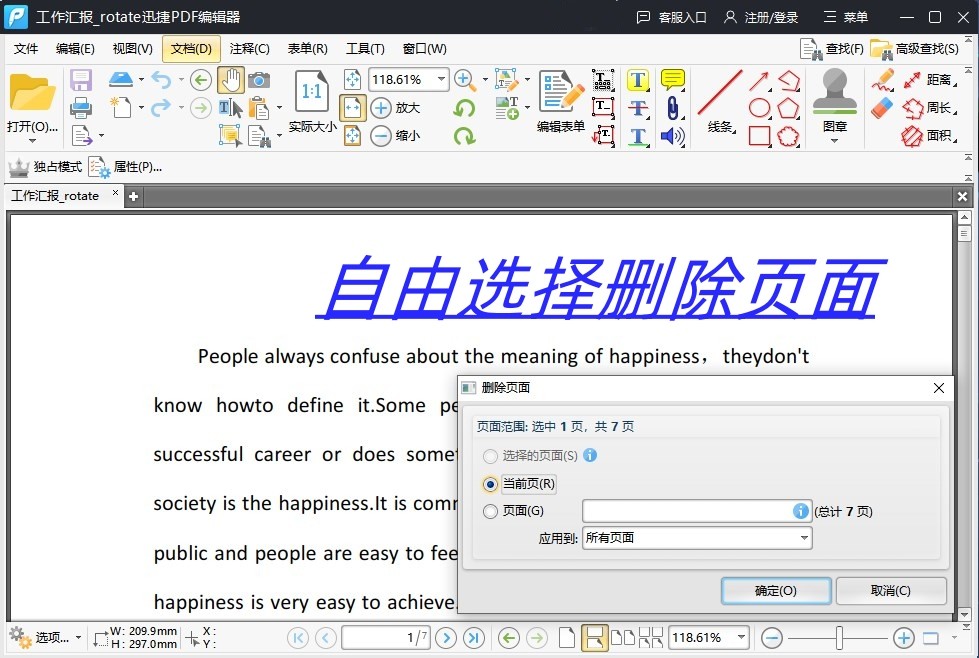Select the 当前页 radio button
This screenshot has height=658, width=979.
click(x=491, y=484)
